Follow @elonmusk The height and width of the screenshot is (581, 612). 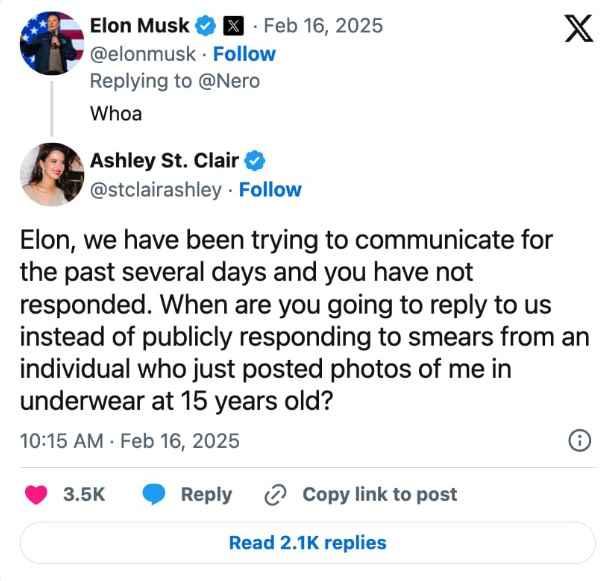click(244, 54)
